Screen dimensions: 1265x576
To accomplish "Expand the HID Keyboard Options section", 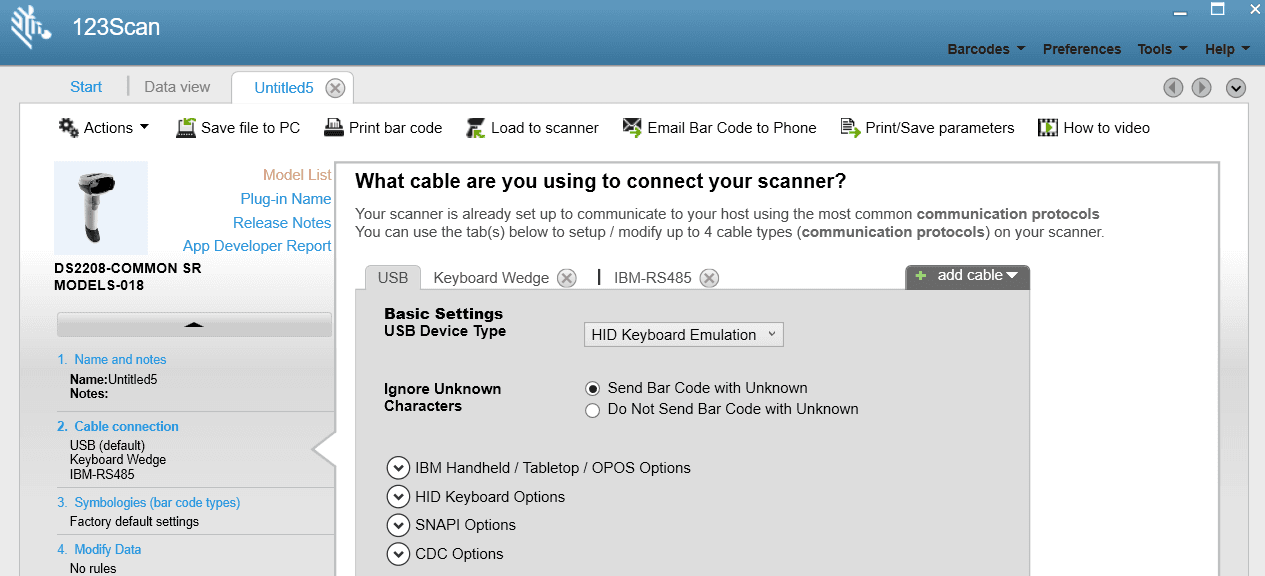I will point(398,497).
